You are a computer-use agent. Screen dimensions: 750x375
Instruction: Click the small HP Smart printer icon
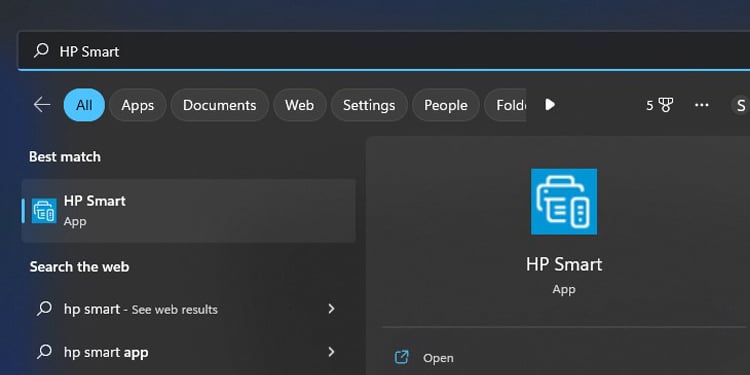tap(44, 211)
